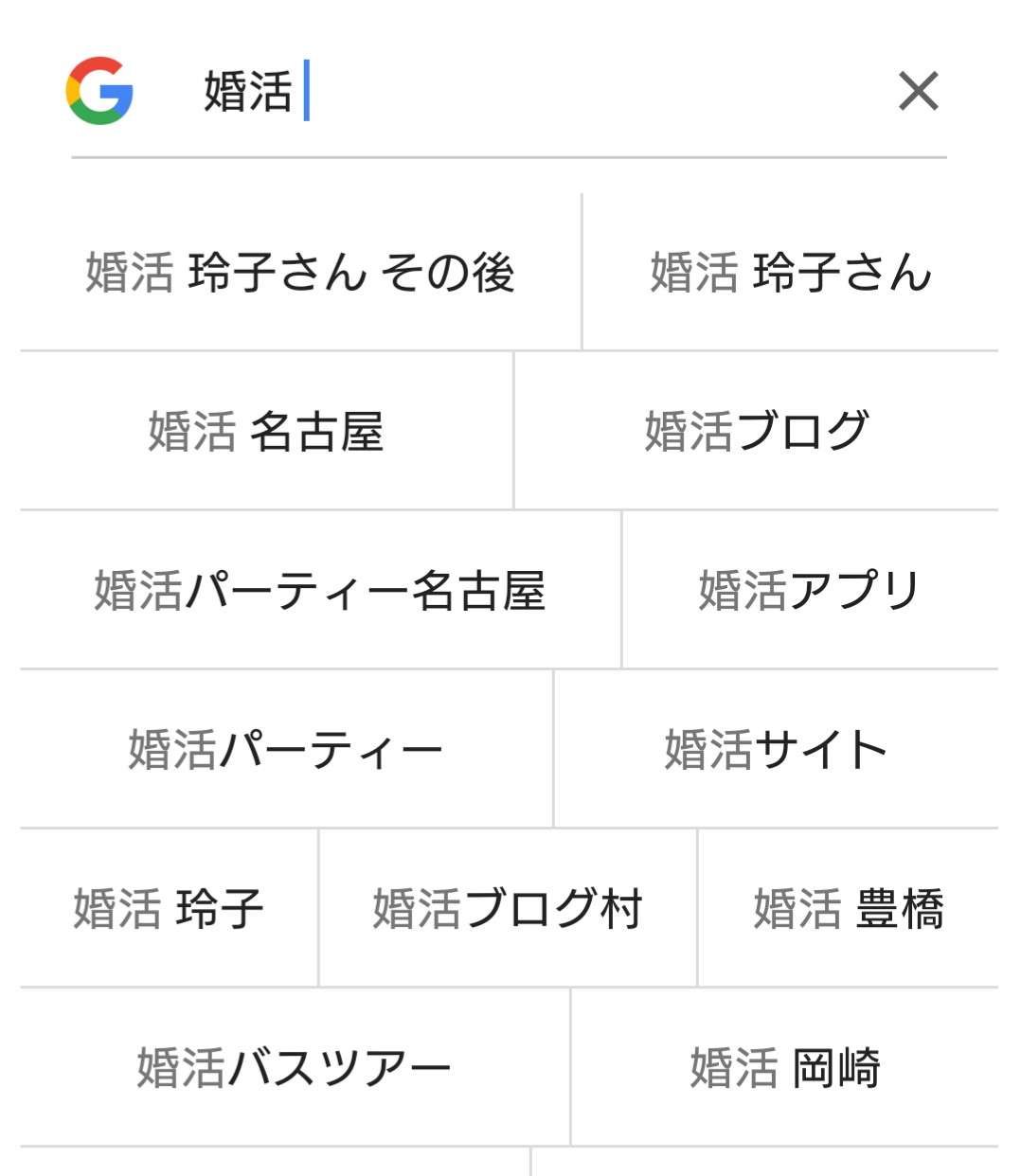Open the 婚活ブログ suggestion
Screen dimensions: 1021x1176
pos(757,432)
